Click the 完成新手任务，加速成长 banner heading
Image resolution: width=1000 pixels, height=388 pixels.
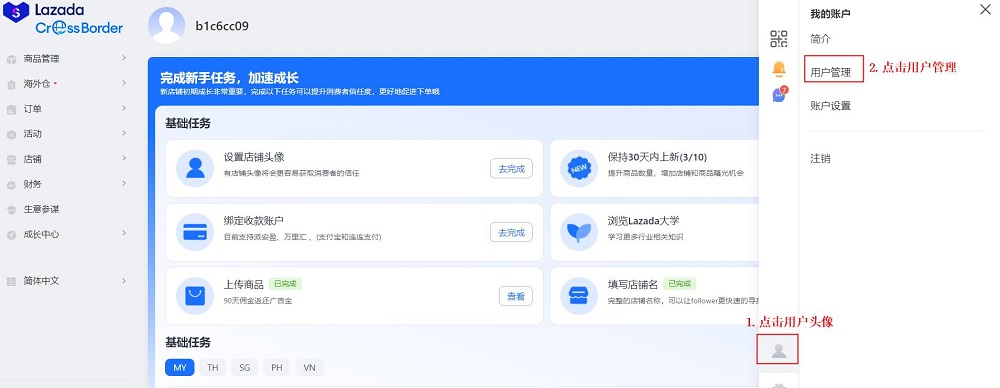pyautogui.click(x=230, y=78)
